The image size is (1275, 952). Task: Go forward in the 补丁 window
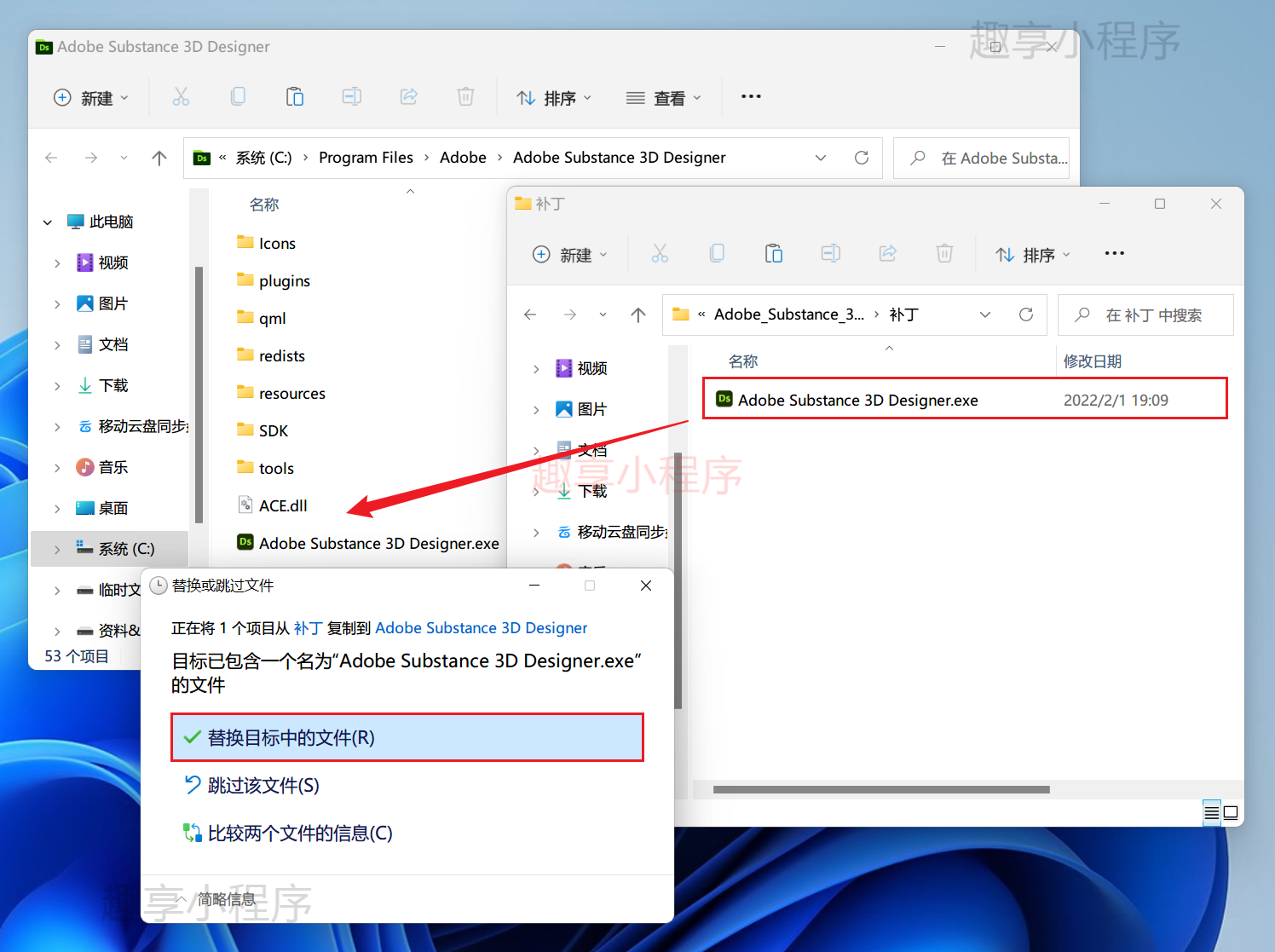pyautogui.click(x=570, y=314)
